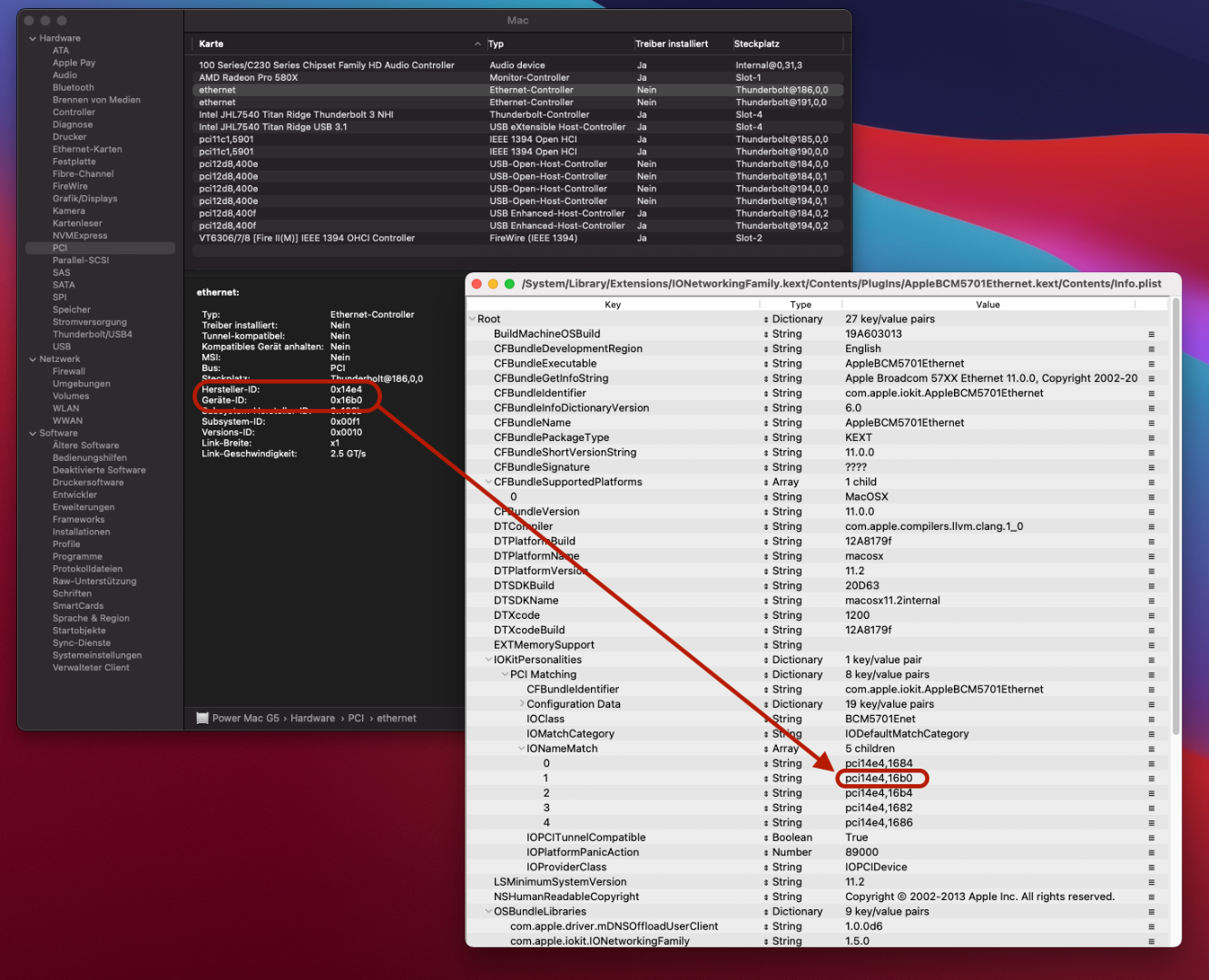
Task: Click the row menu icon for IOClass
Action: (1151, 720)
